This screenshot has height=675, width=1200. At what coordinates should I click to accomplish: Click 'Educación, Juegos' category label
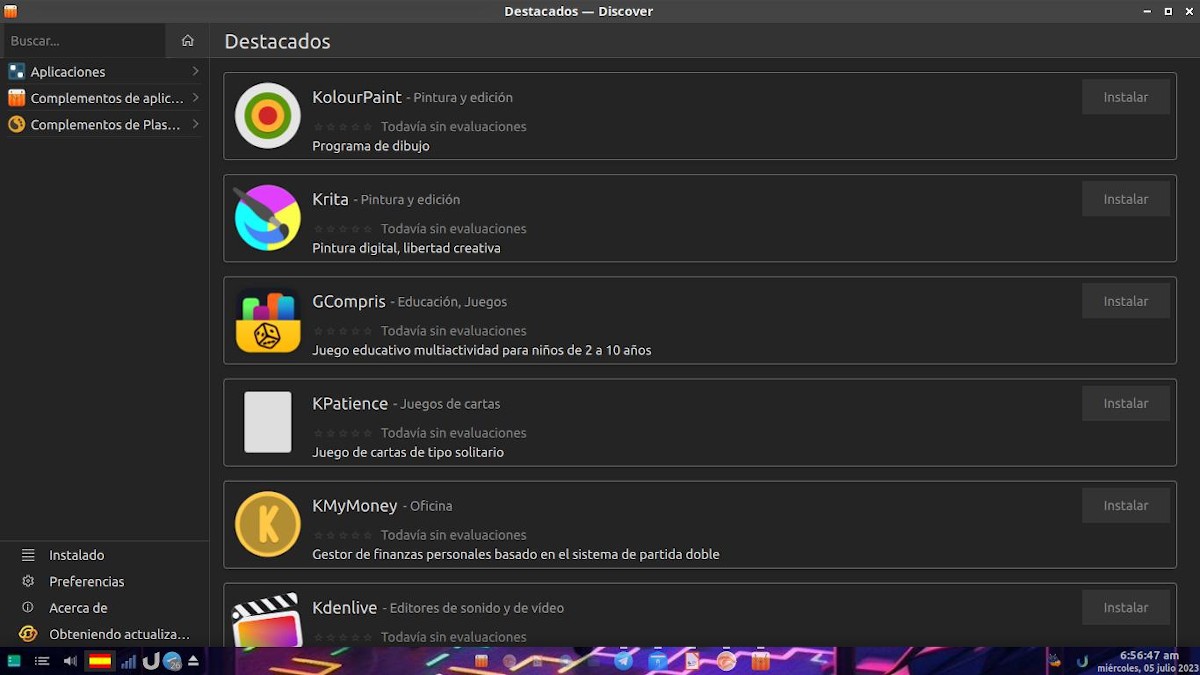point(453,302)
